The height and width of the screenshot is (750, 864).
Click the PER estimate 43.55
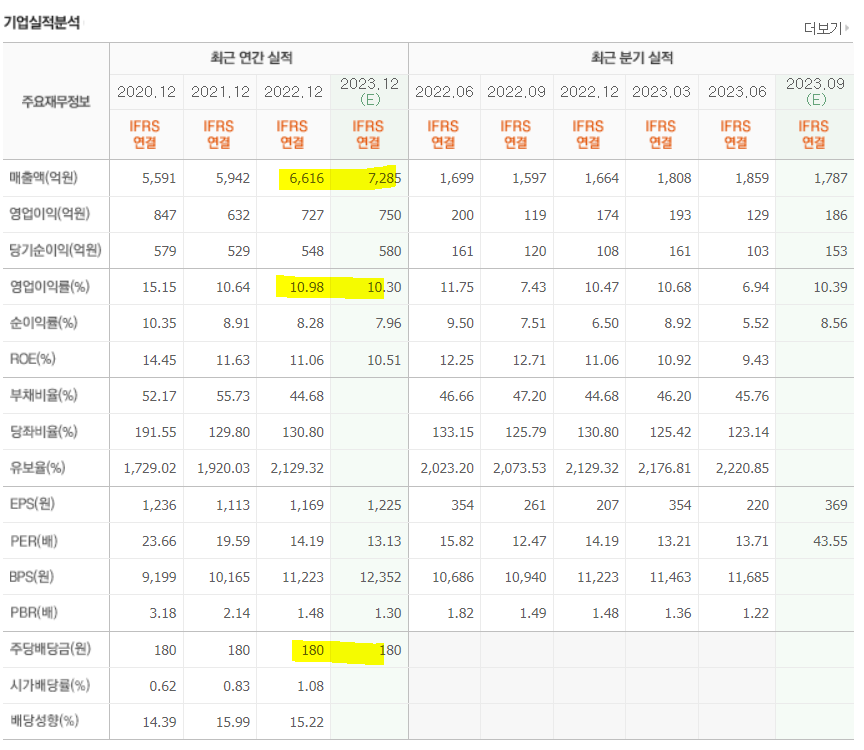(830, 542)
